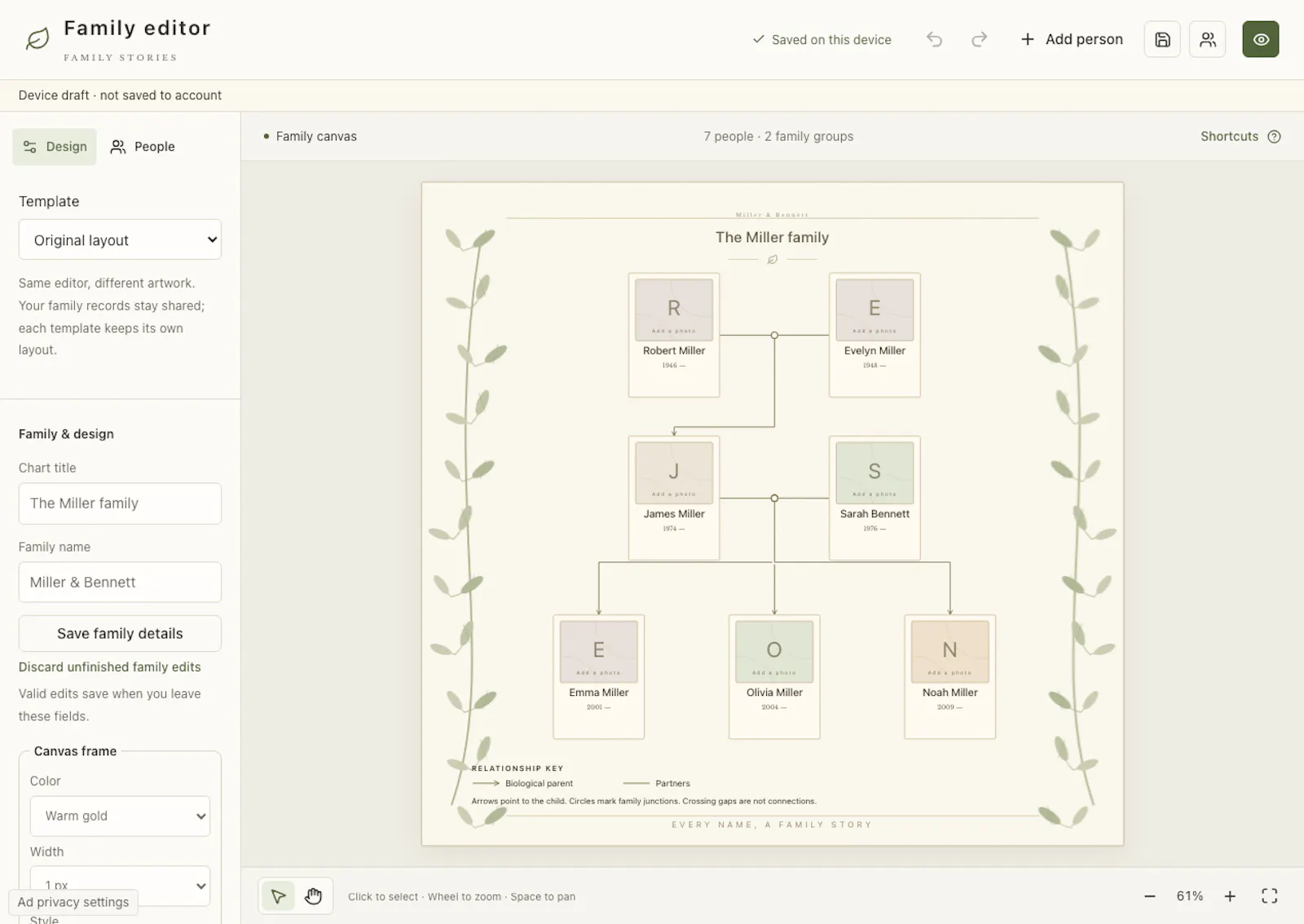
Task: Click the 61% zoom level value
Action: 1189,896
